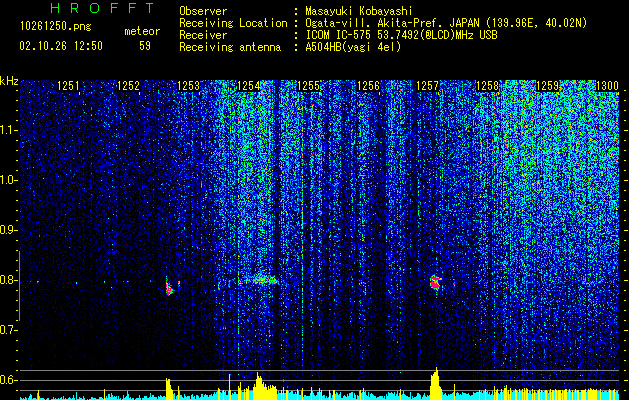Click the 'Receiver' field label
629x400 pixels.
coord(203,35)
